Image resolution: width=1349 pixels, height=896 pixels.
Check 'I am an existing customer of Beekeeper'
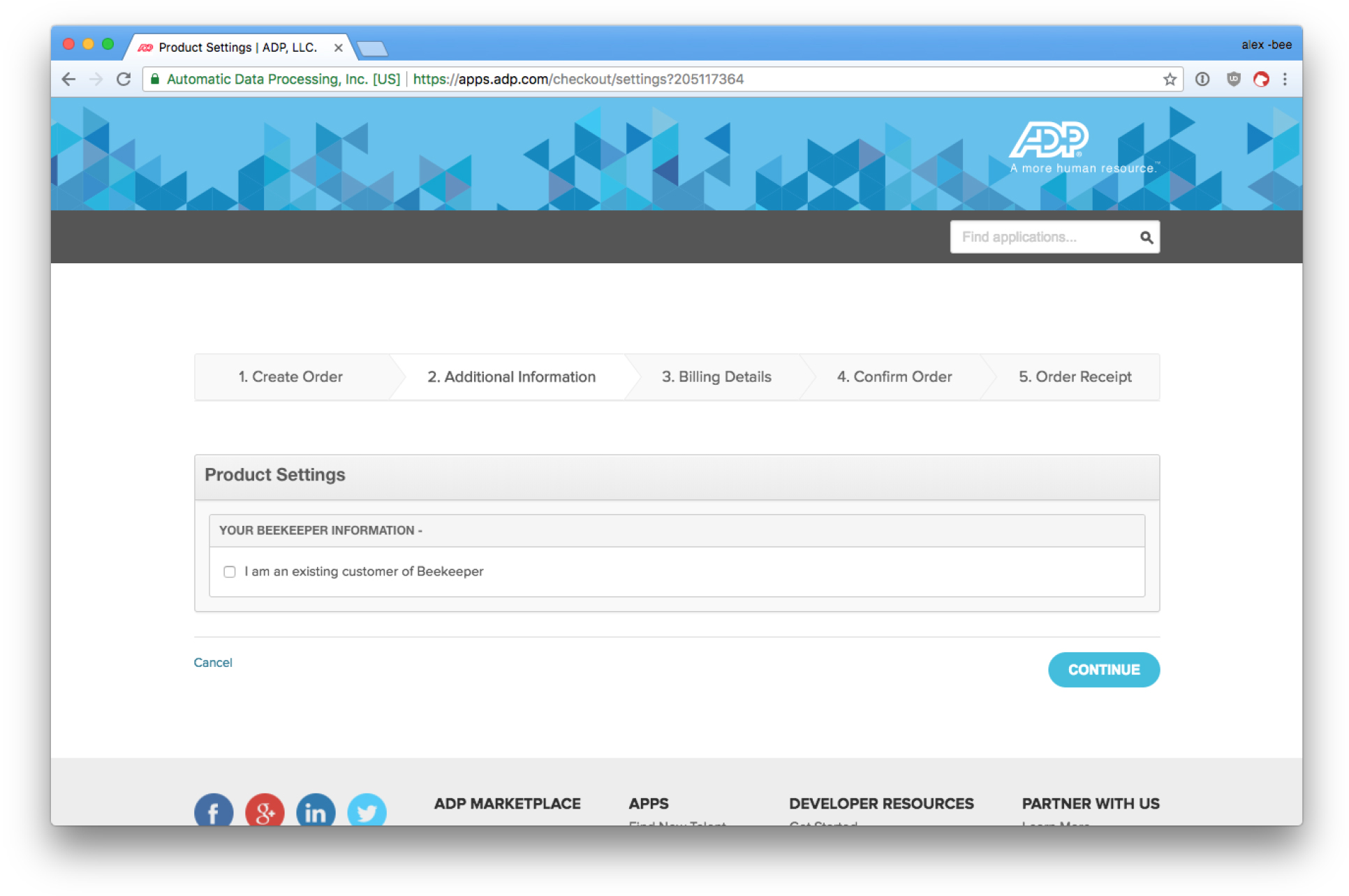pos(230,572)
